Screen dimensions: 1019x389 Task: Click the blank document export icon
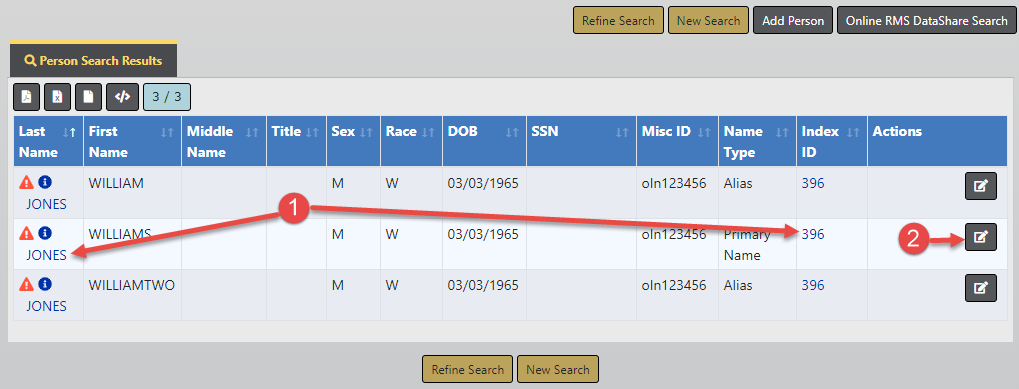click(88, 97)
